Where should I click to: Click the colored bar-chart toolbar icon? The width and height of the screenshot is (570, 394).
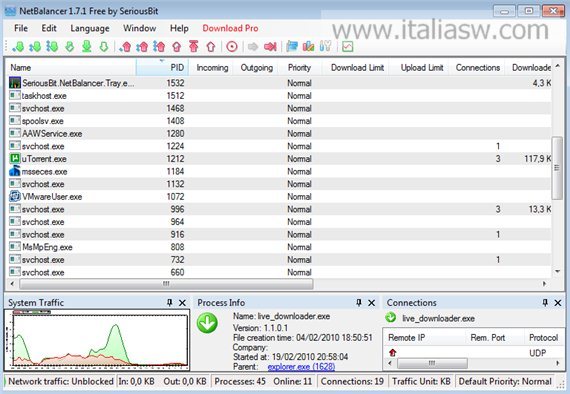pos(308,47)
